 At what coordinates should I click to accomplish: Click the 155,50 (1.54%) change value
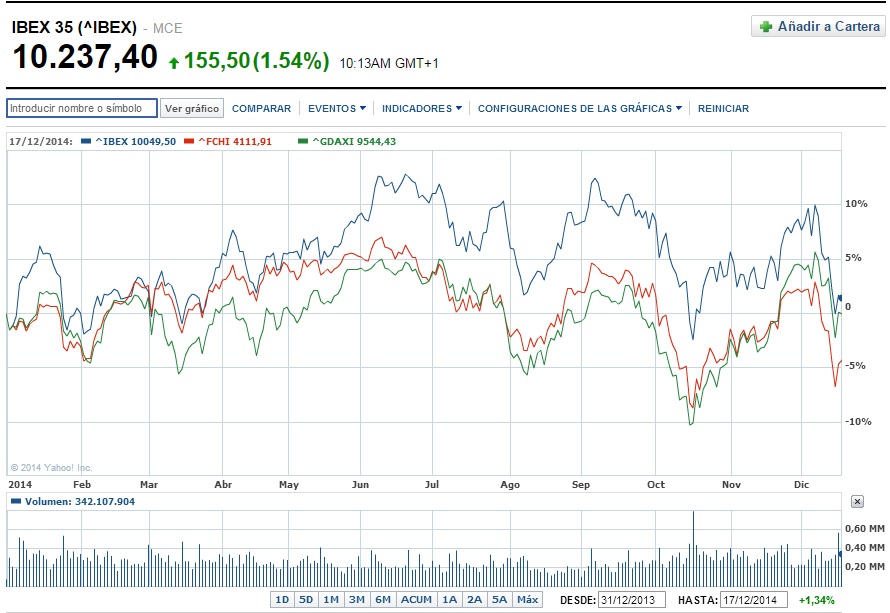[257, 60]
